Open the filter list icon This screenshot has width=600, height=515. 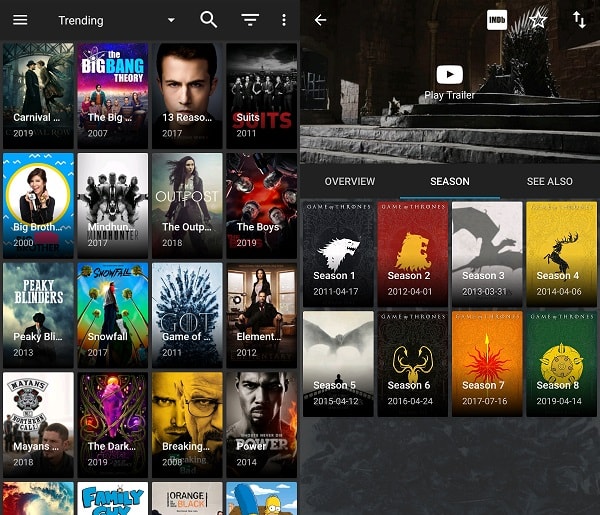coord(250,20)
